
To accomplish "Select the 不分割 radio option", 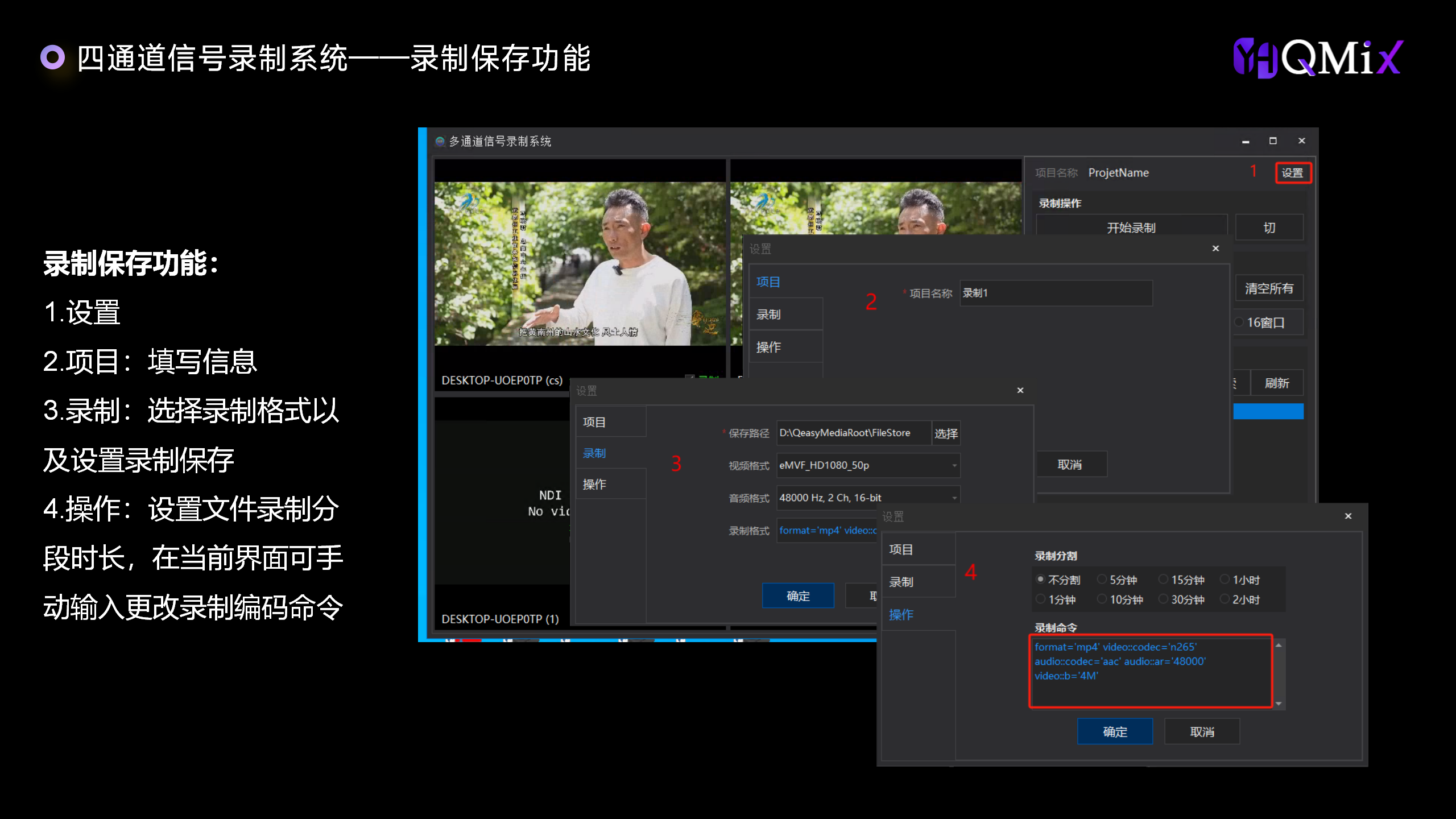I will click(x=1041, y=580).
